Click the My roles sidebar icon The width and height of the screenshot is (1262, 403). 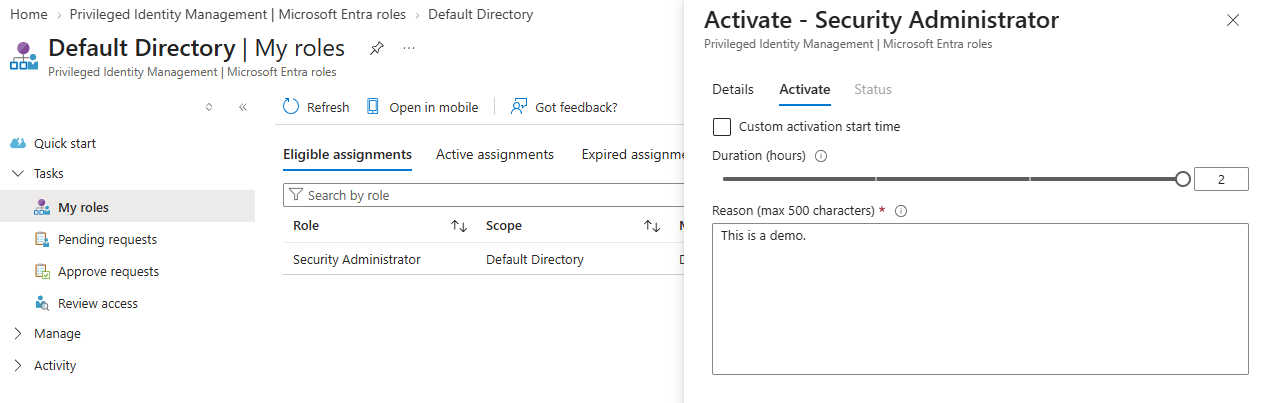pos(42,207)
